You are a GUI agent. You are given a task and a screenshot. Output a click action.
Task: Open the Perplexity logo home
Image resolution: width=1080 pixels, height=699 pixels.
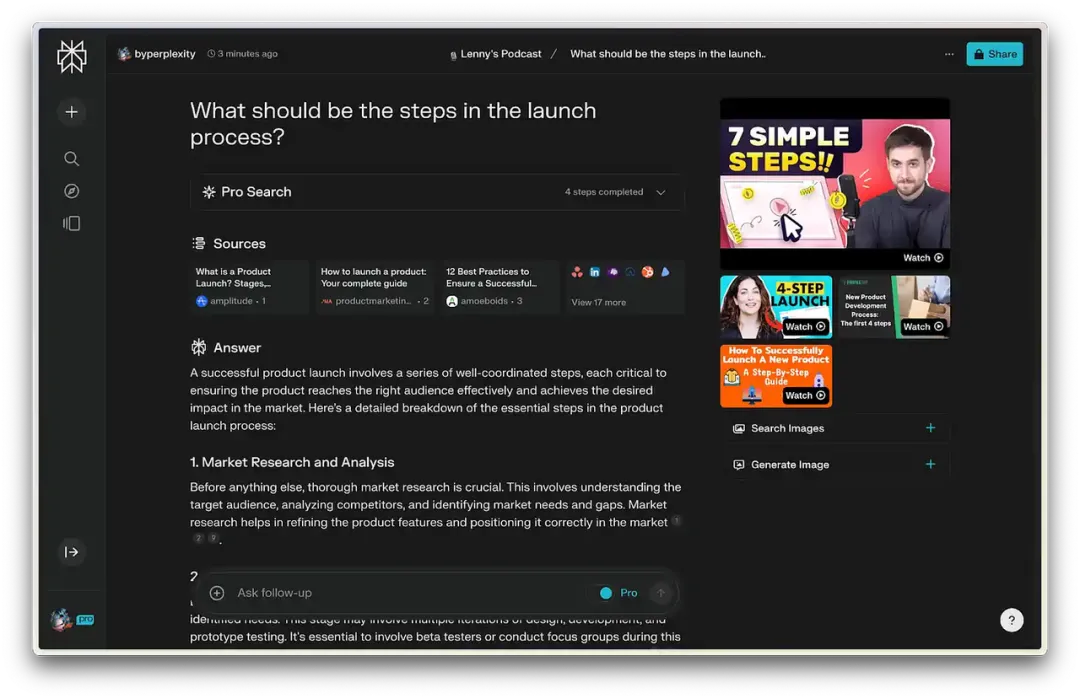pos(72,56)
